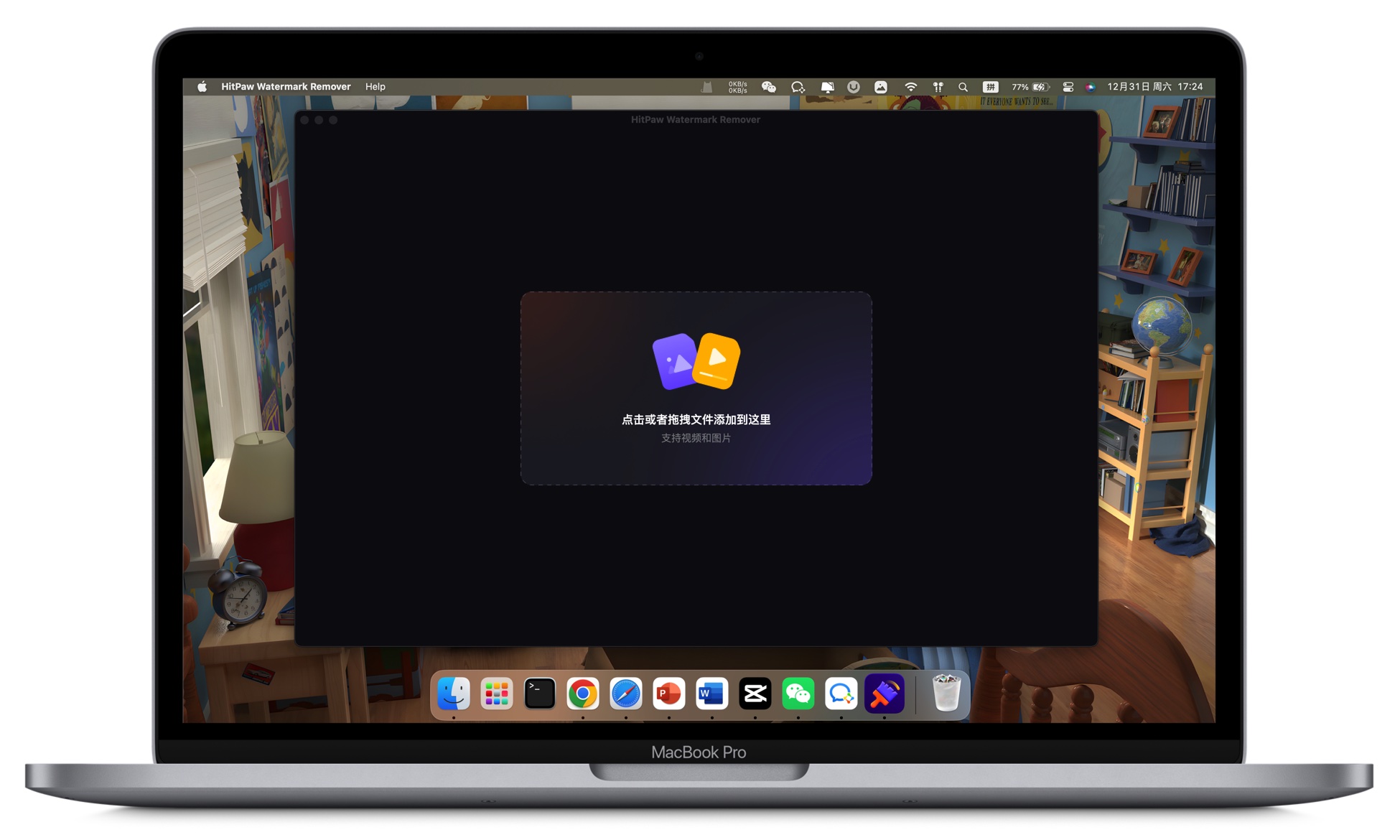1400x840 pixels.
Task: Open the HitPaw Watermark Remover app menu
Action: pos(286,86)
